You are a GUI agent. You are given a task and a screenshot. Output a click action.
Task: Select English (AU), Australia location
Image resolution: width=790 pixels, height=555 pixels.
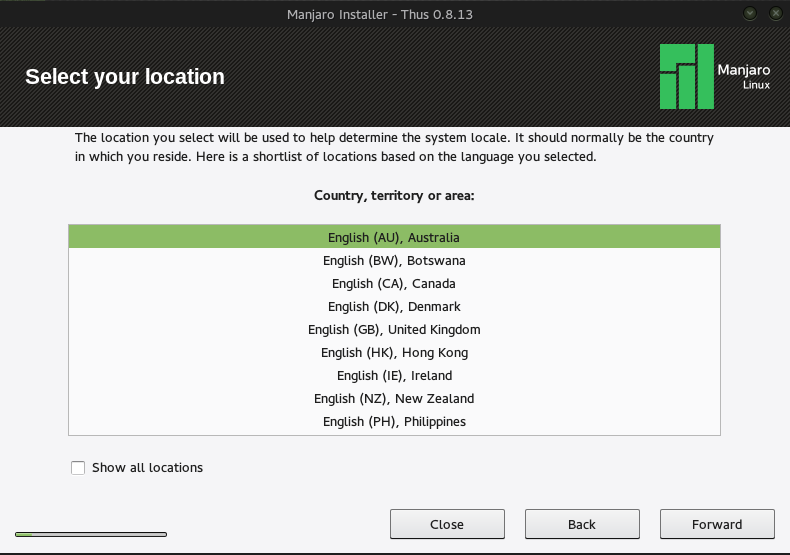coord(394,237)
